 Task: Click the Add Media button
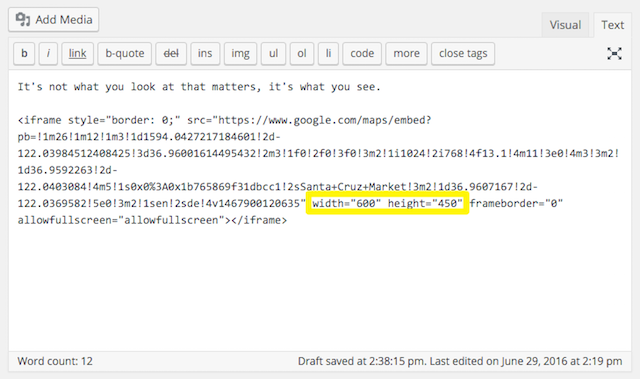pyautogui.click(x=53, y=20)
